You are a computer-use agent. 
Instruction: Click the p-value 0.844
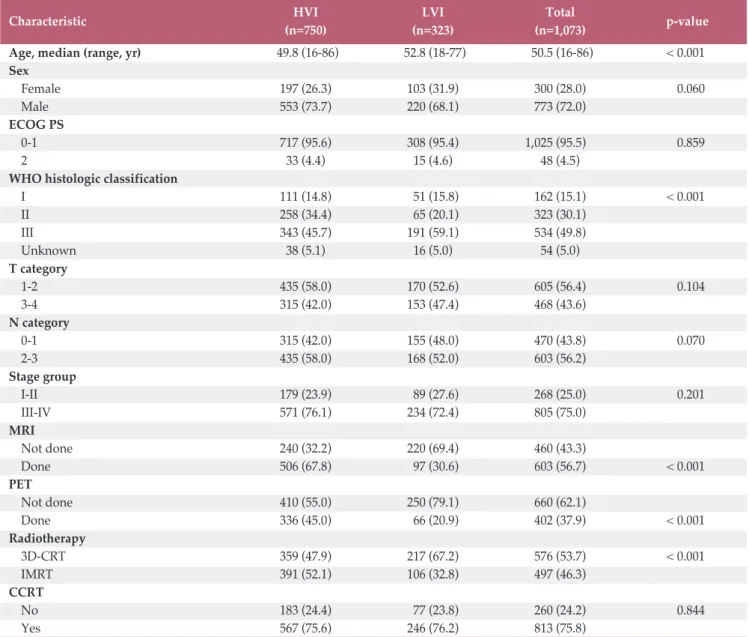point(691,610)
